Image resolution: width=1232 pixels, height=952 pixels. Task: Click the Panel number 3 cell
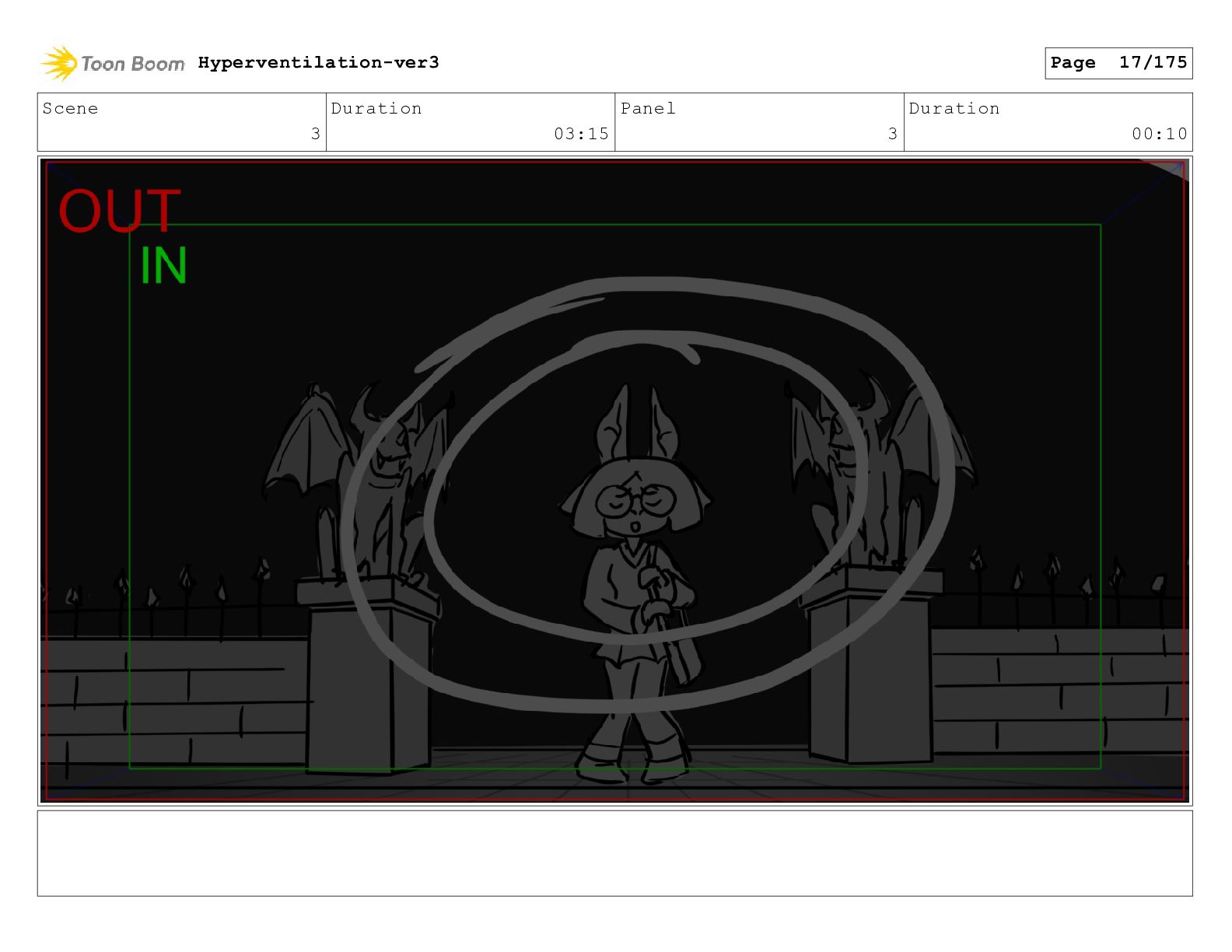click(x=759, y=122)
